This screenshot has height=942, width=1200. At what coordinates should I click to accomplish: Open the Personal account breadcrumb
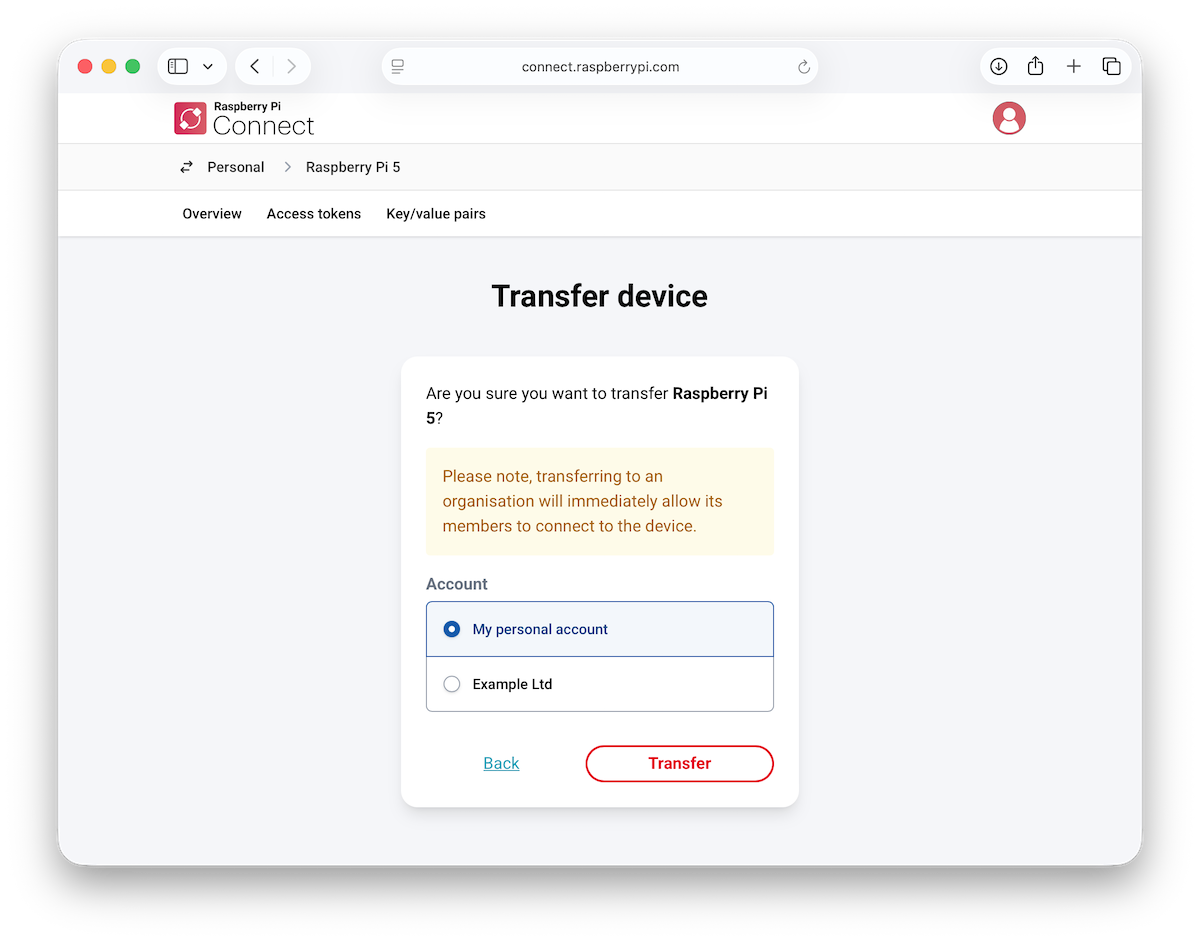click(236, 167)
